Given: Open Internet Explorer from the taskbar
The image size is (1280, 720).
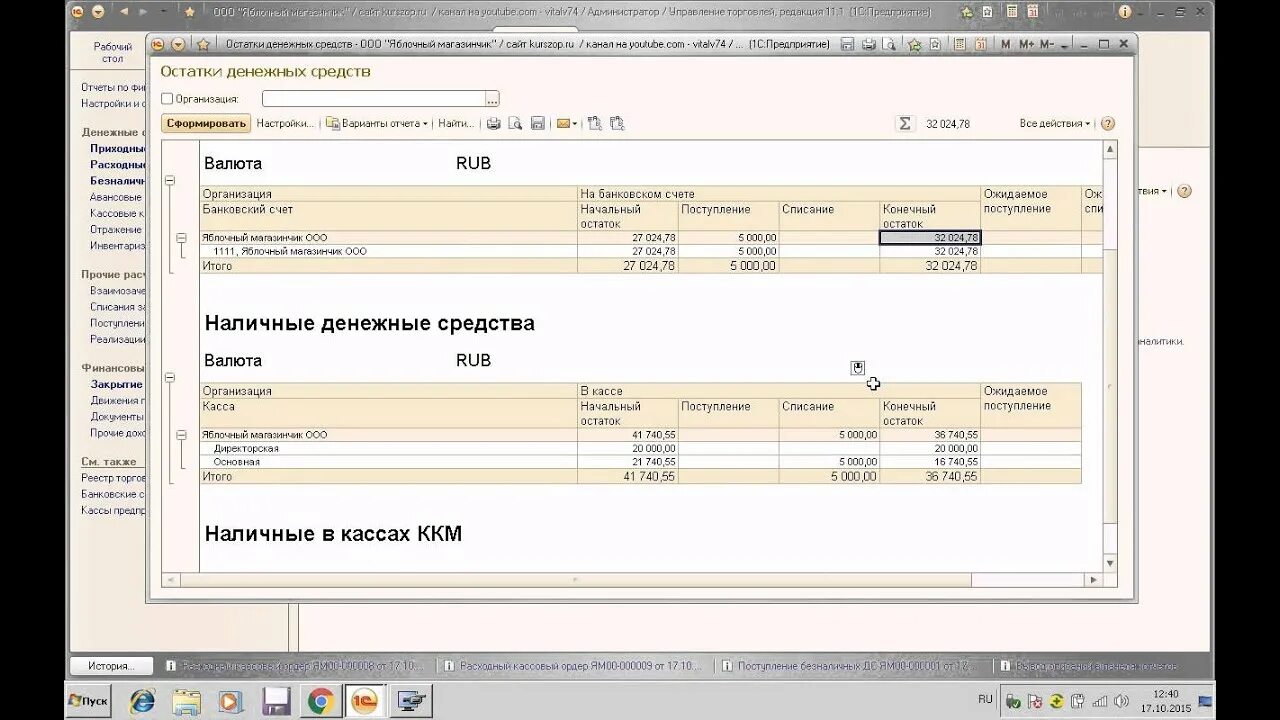Looking at the screenshot, I should pyautogui.click(x=143, y=702).
